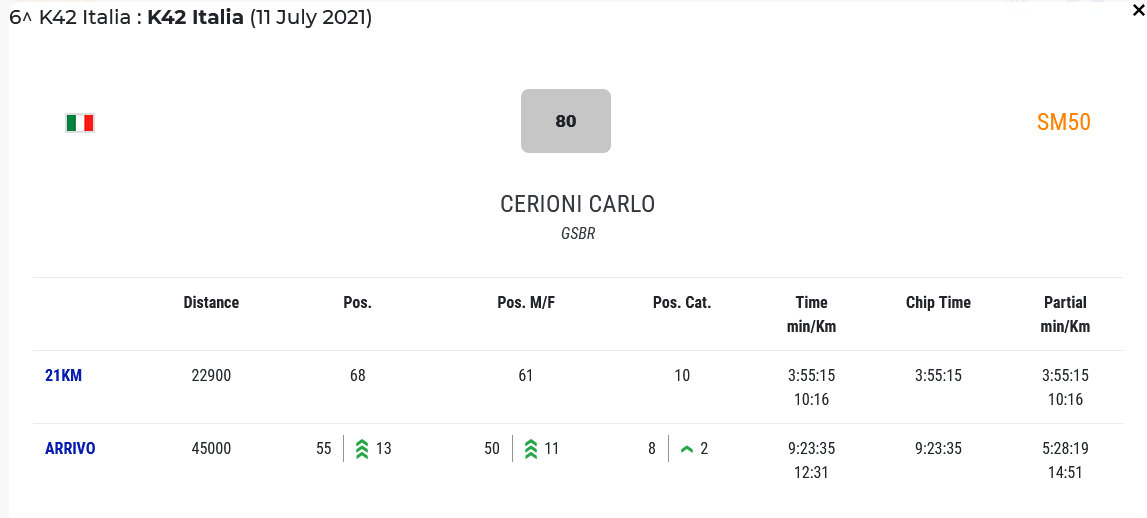Click the GSBR team name

click(x=577, y=235)
